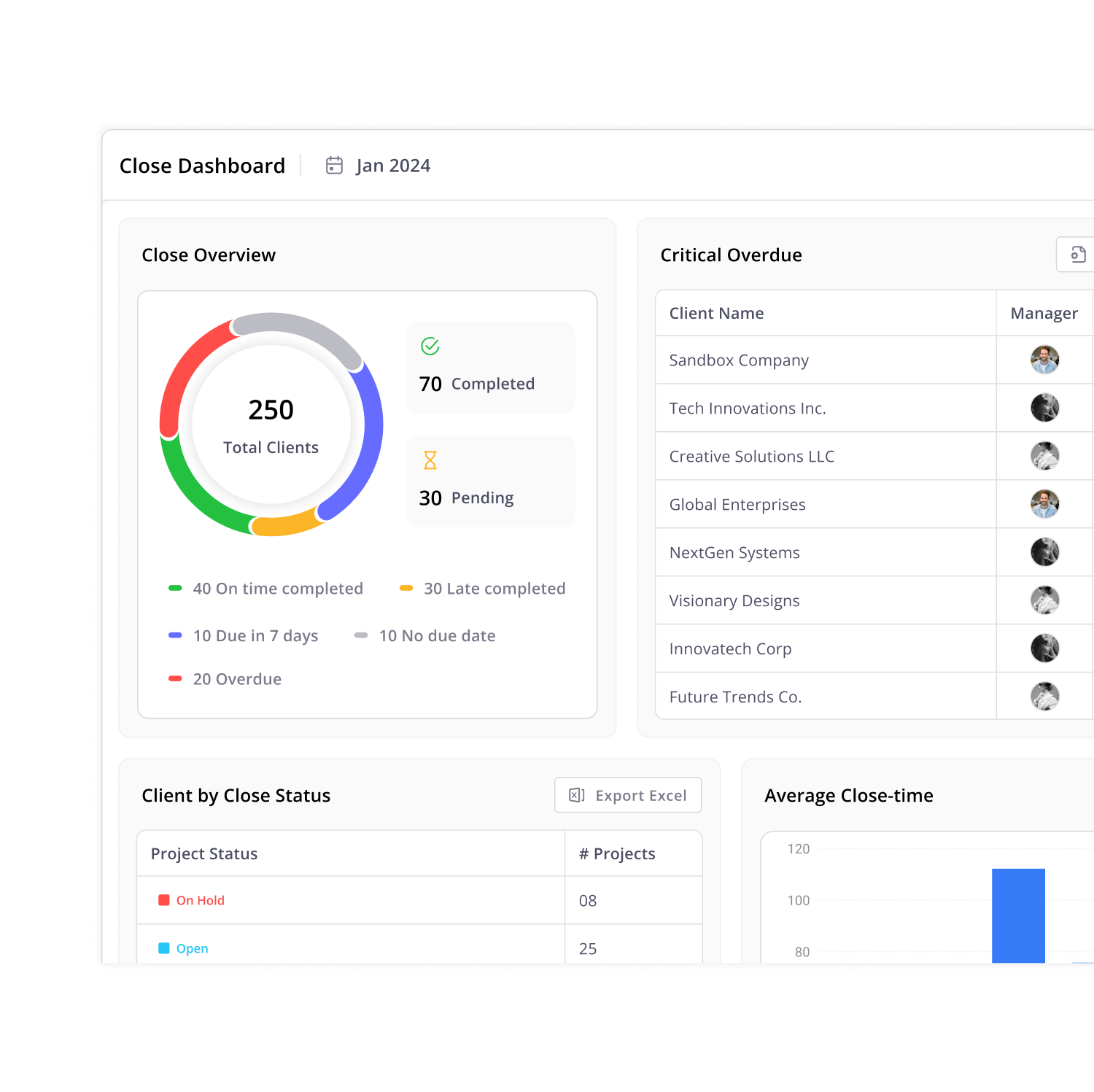Click the Open status label
Screen dimensions: 1094x1092
tap(193, 948)
